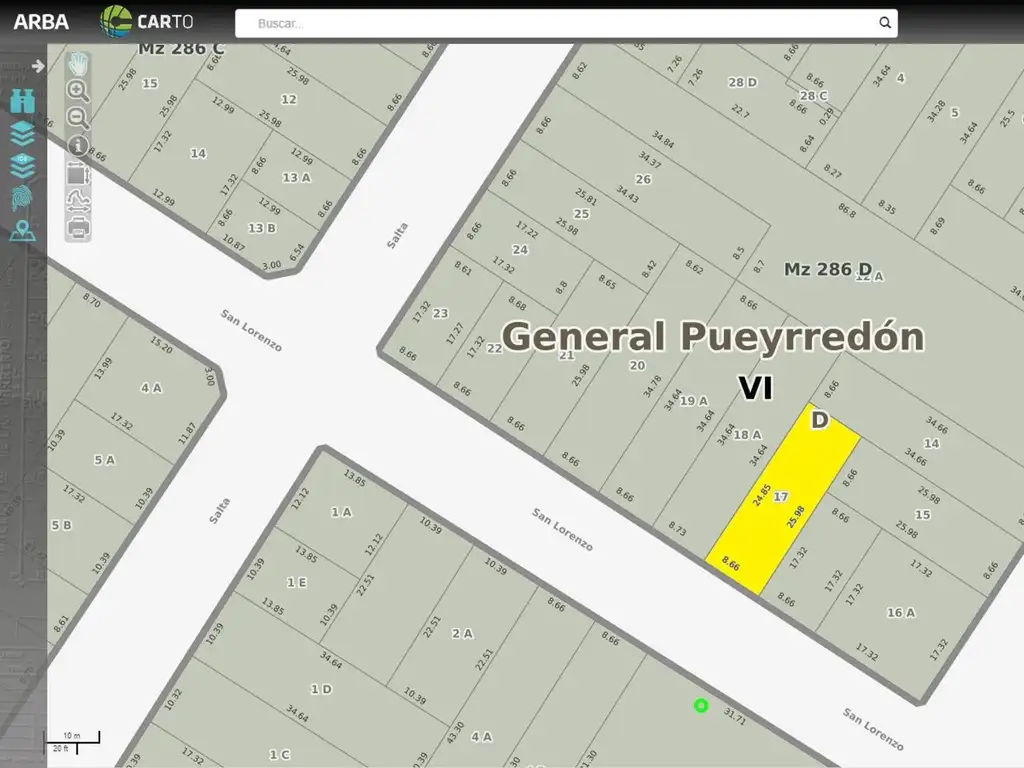Activate the parcel info tool

(78, 146)
